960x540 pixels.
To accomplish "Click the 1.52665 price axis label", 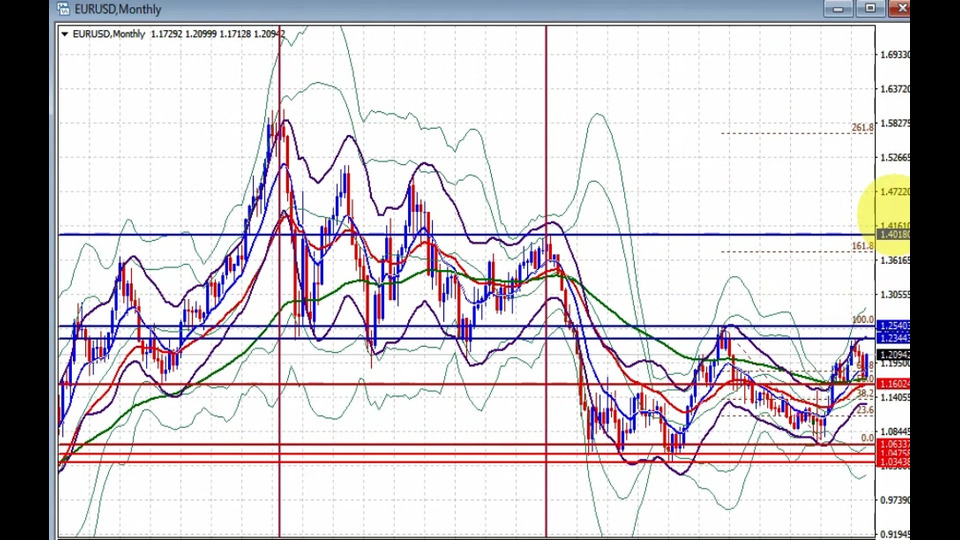I will [x=894, y=157].
